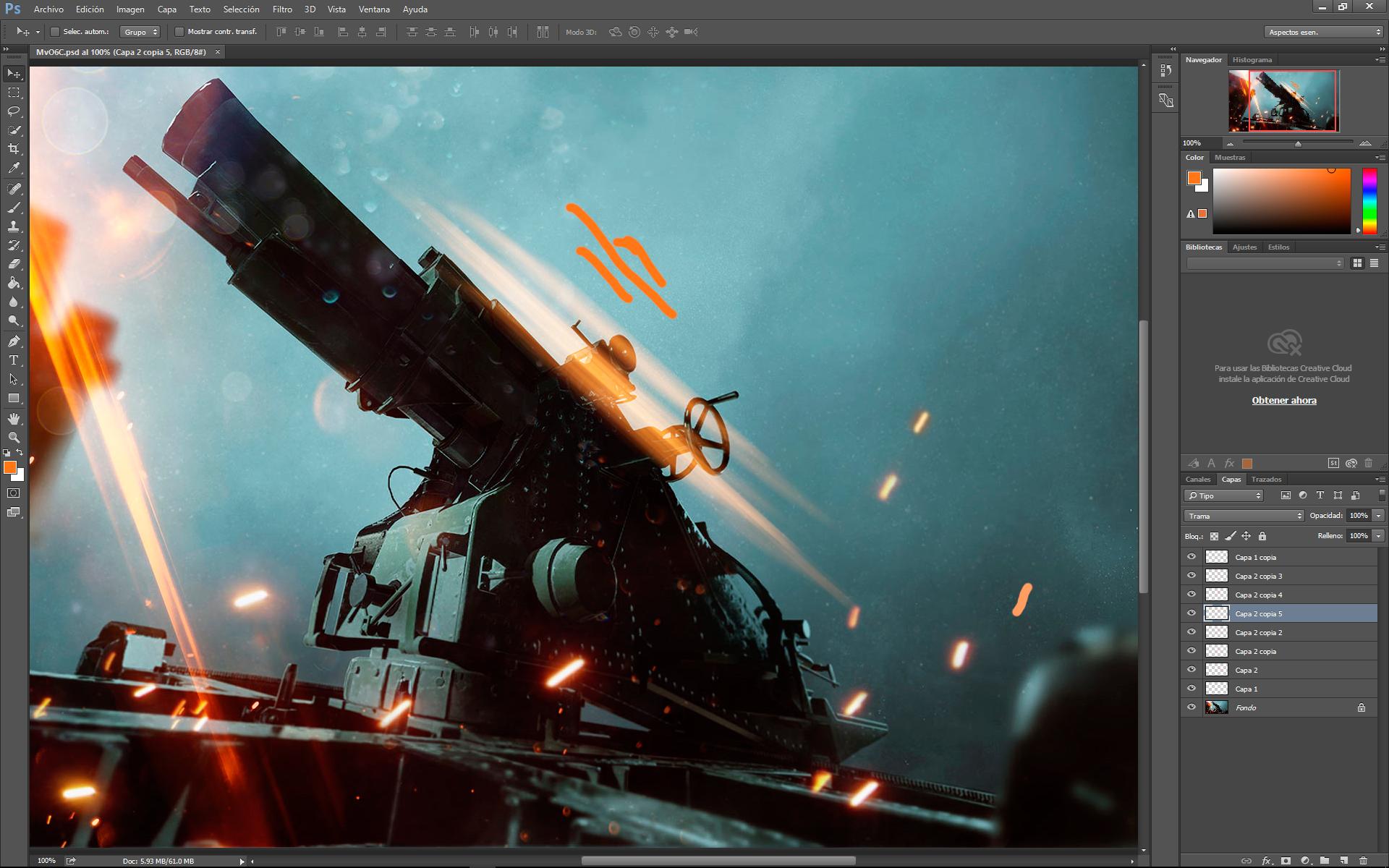
Task: Select the Eyedropper tool
Action: coord(14,168)
